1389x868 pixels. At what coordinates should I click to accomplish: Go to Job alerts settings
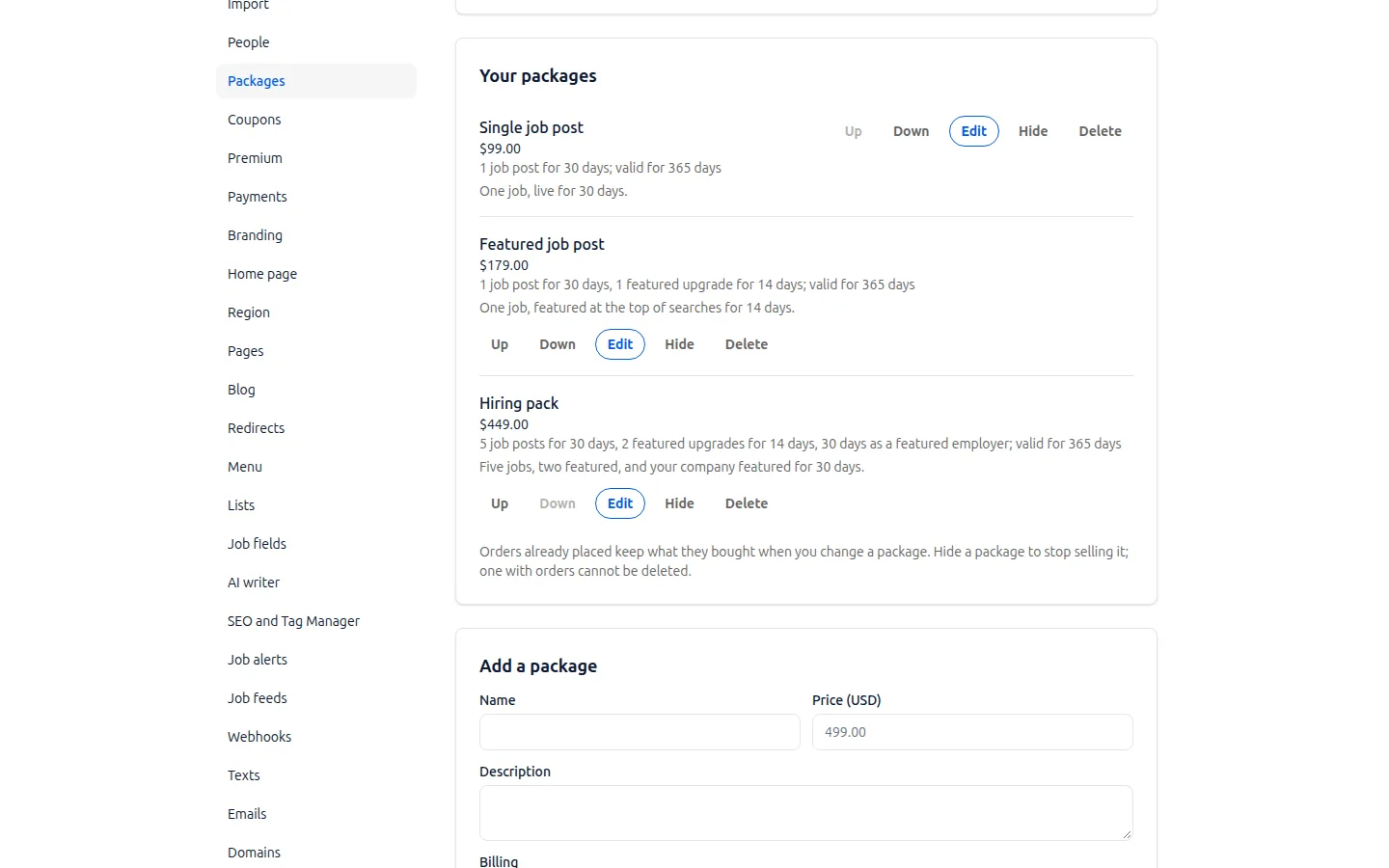pos(316,660)
